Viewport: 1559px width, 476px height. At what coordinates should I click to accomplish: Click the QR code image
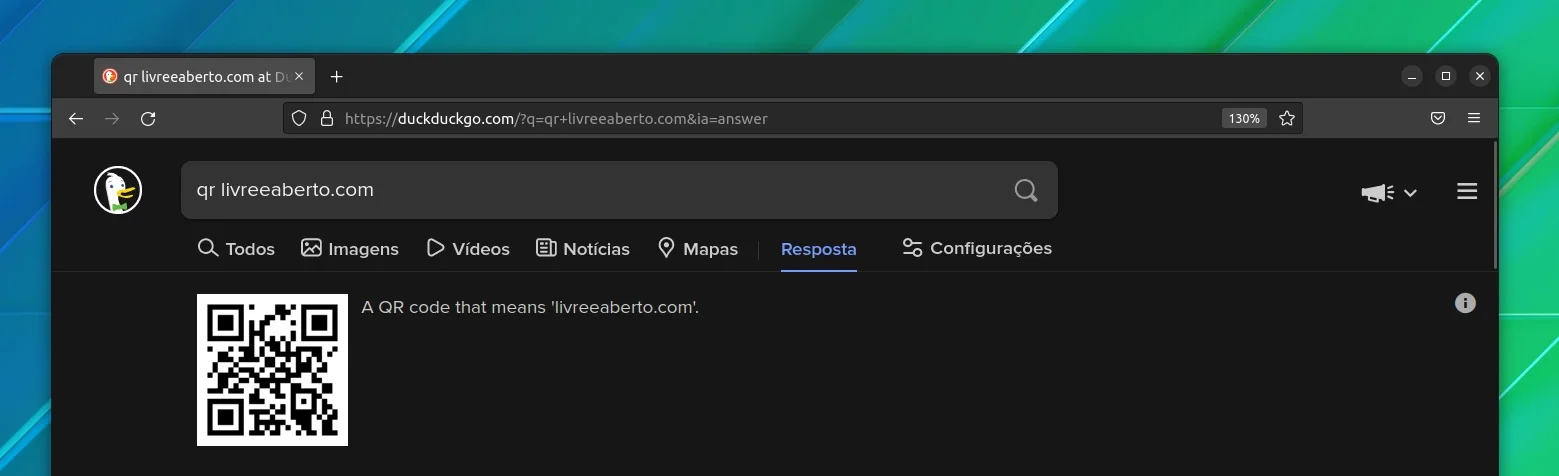pos(272,370)
